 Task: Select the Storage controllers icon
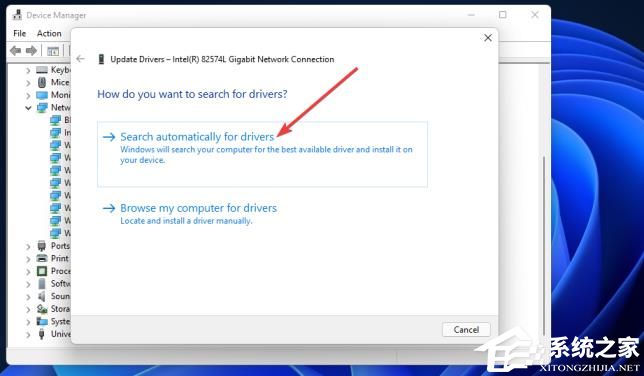click(42, 309)
